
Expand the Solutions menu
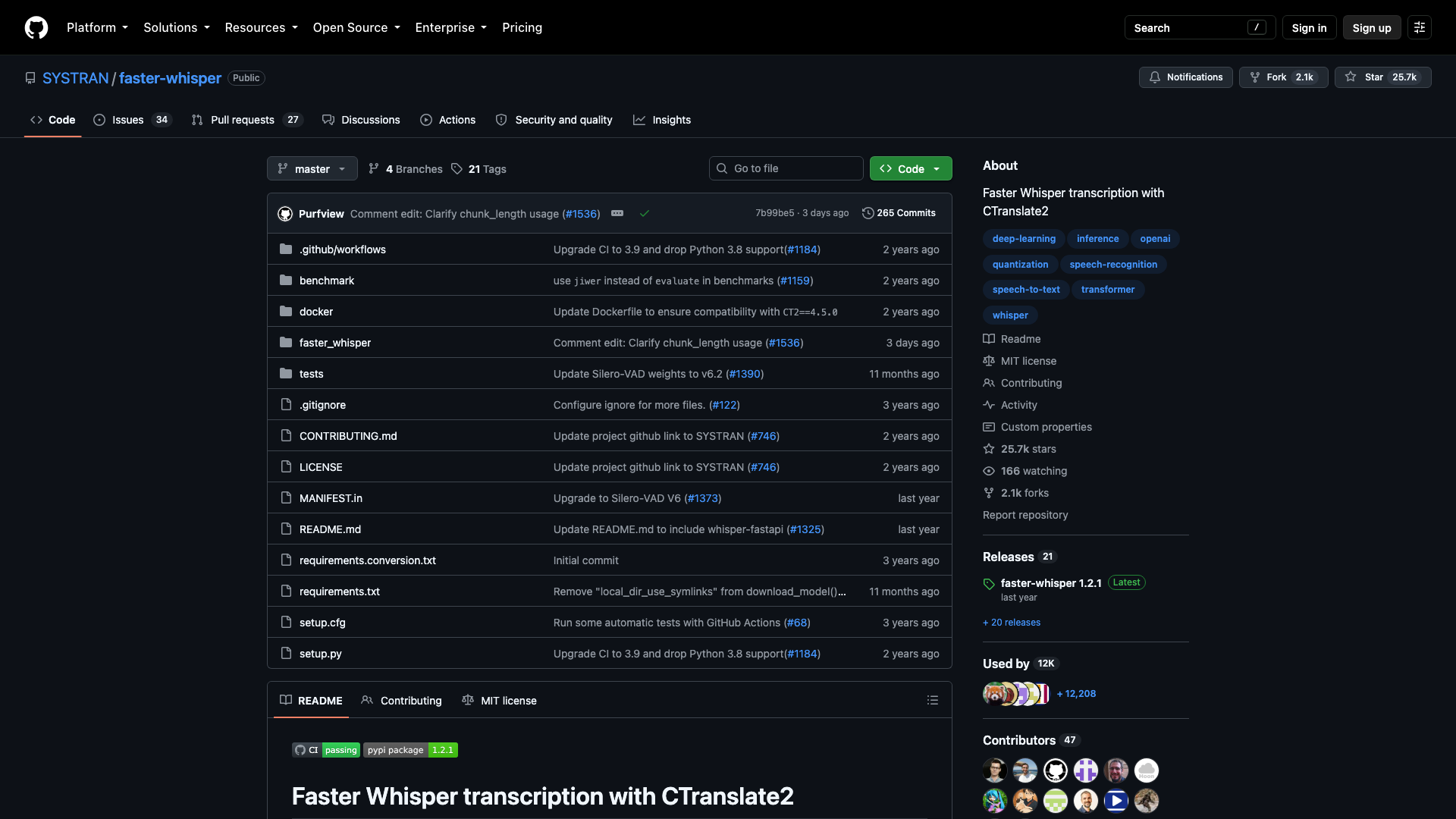[x=177, y=27]
